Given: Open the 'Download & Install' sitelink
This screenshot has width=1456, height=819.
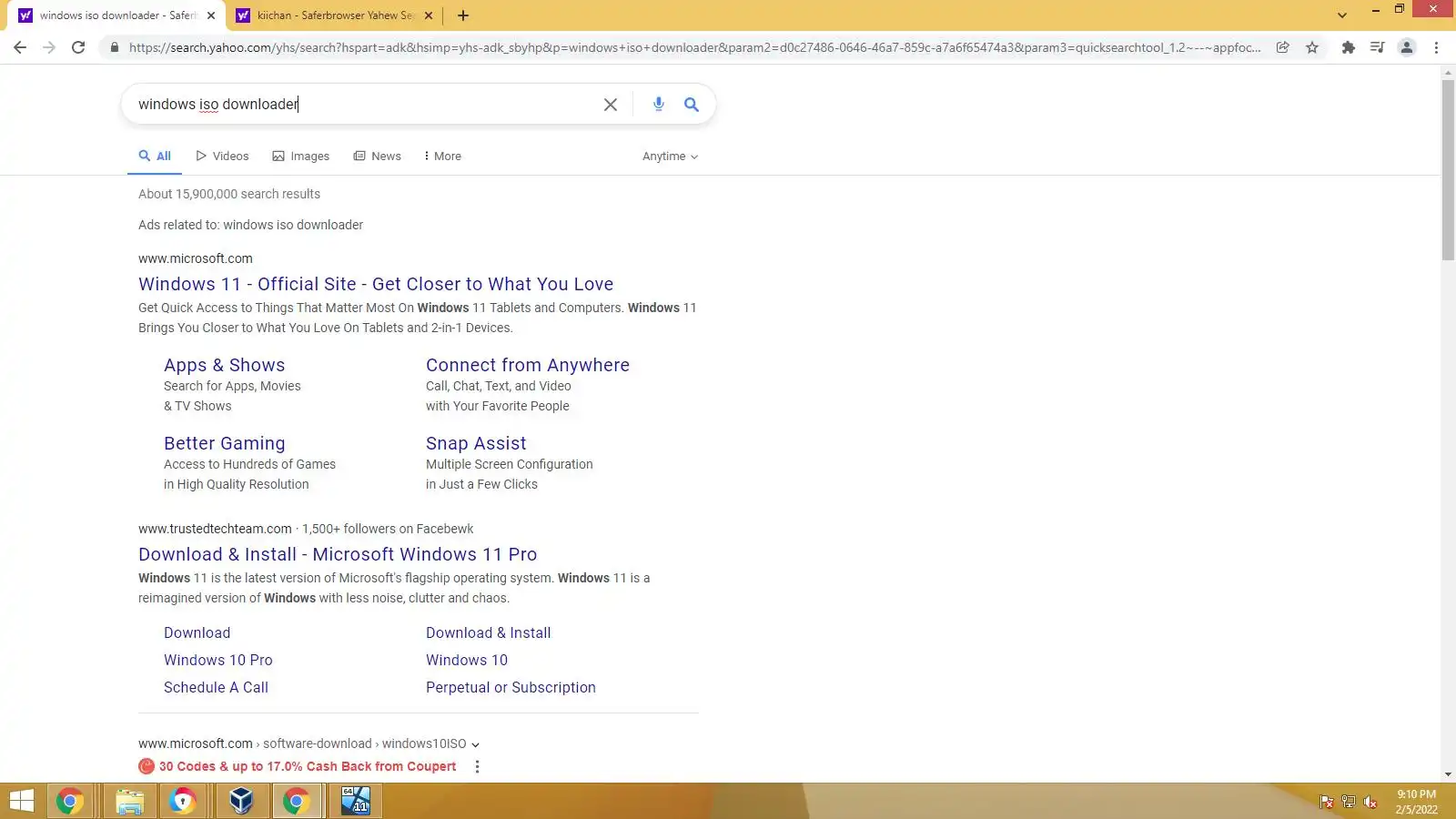Looking at the screenshot, I should pyautogui.click(x=488, y=633).
